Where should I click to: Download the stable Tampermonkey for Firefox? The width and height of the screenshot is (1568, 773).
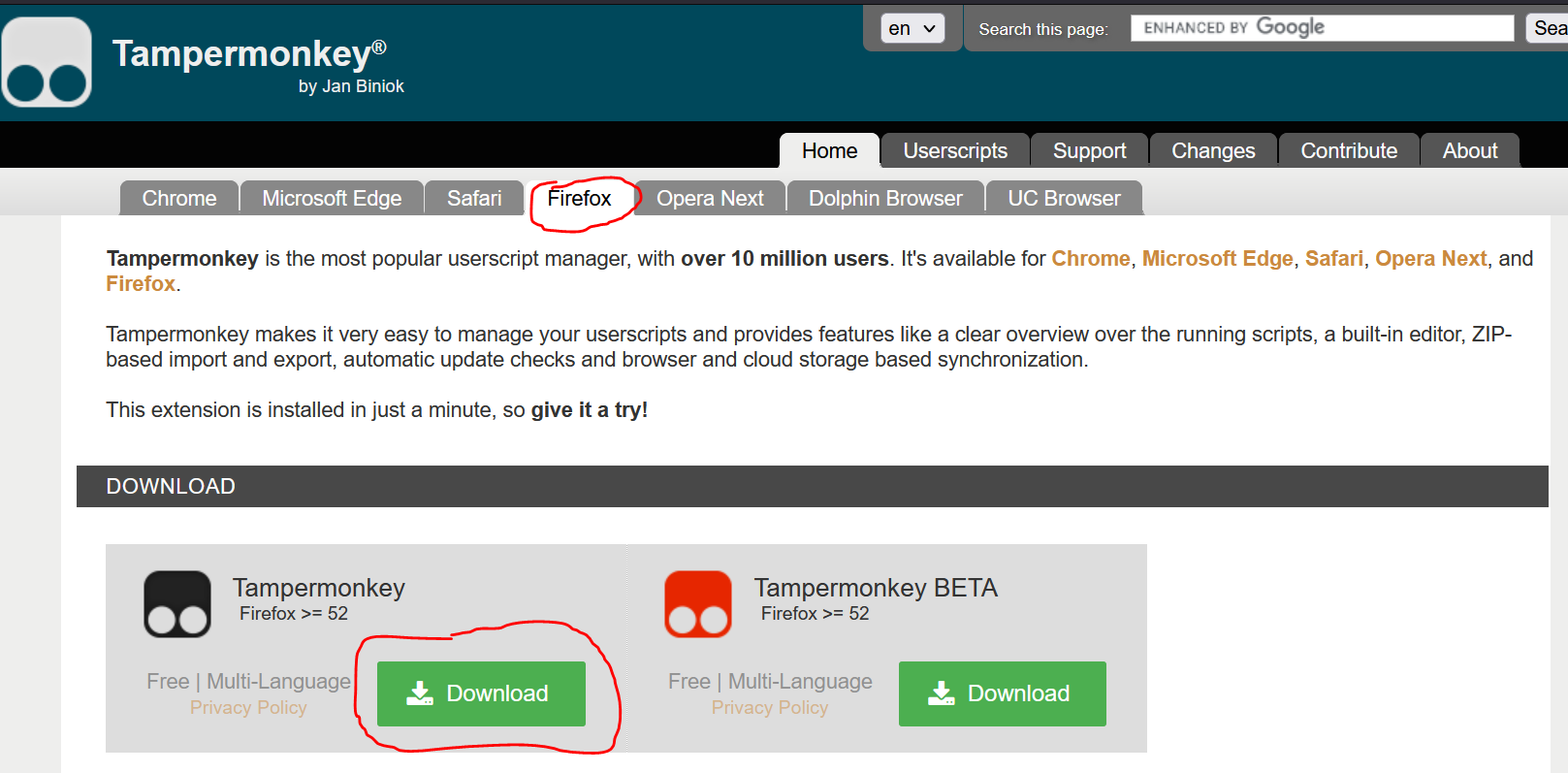coord(481,693)
